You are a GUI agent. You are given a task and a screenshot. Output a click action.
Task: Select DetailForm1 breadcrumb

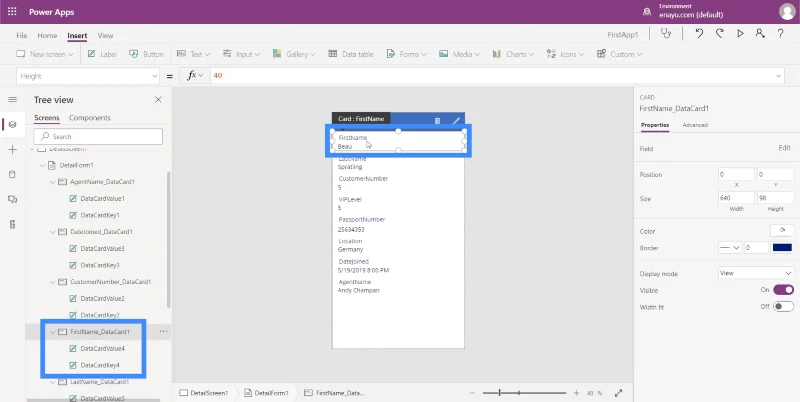click(x=266, y=393)
